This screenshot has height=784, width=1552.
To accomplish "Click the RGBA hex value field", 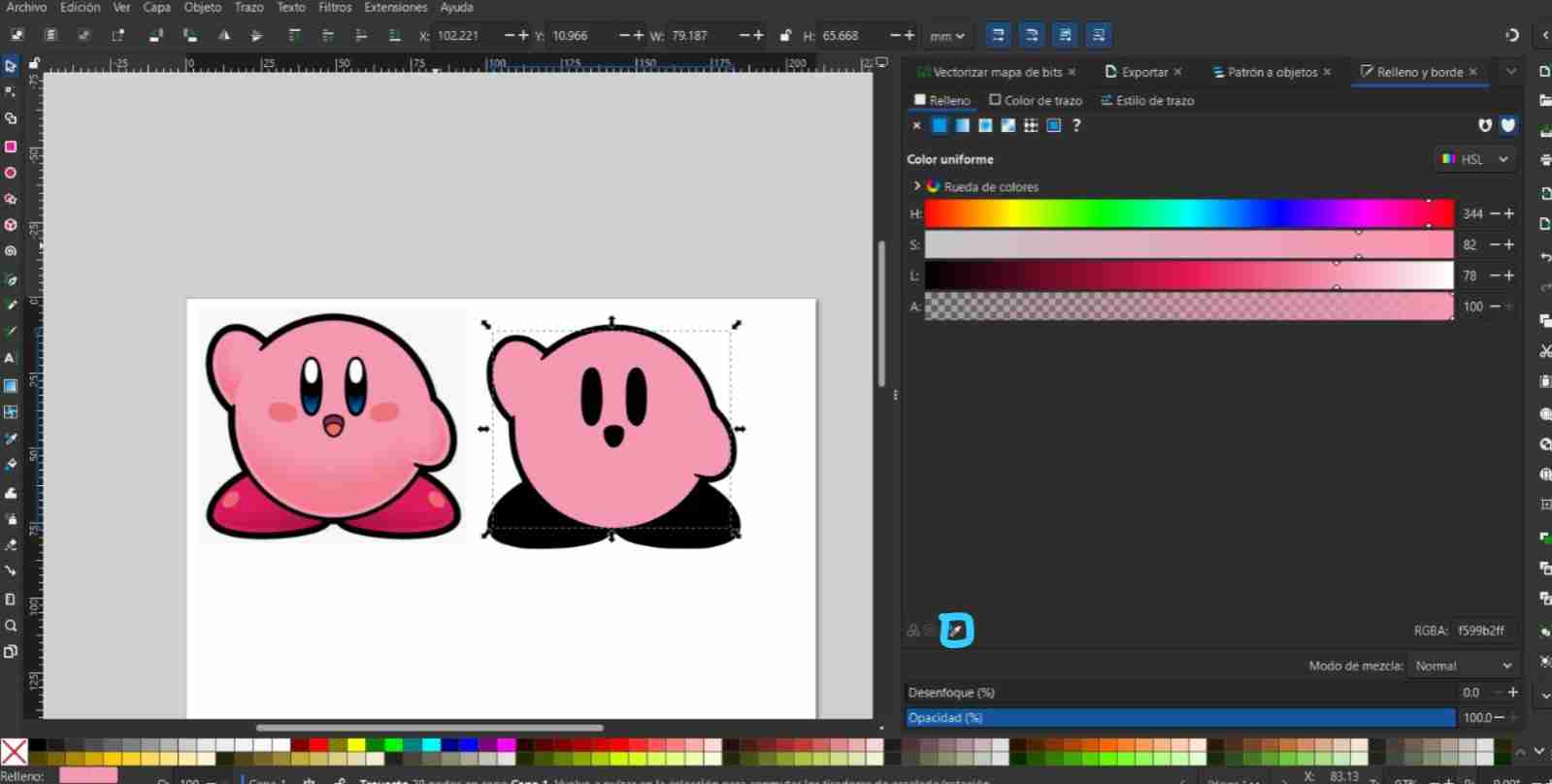I will (1483, 631).
